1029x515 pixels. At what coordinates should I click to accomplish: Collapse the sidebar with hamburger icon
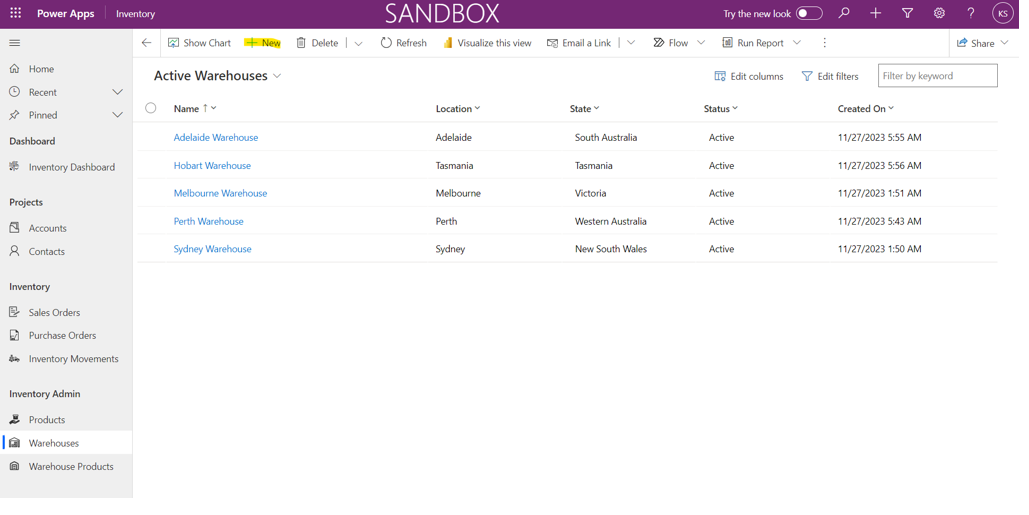tap(14, 43)
